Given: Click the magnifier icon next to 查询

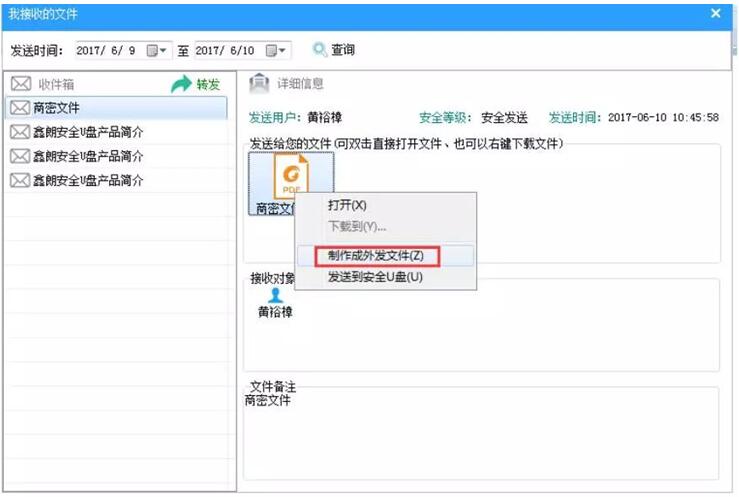Looking at the screenshot, I should point(320,49).
